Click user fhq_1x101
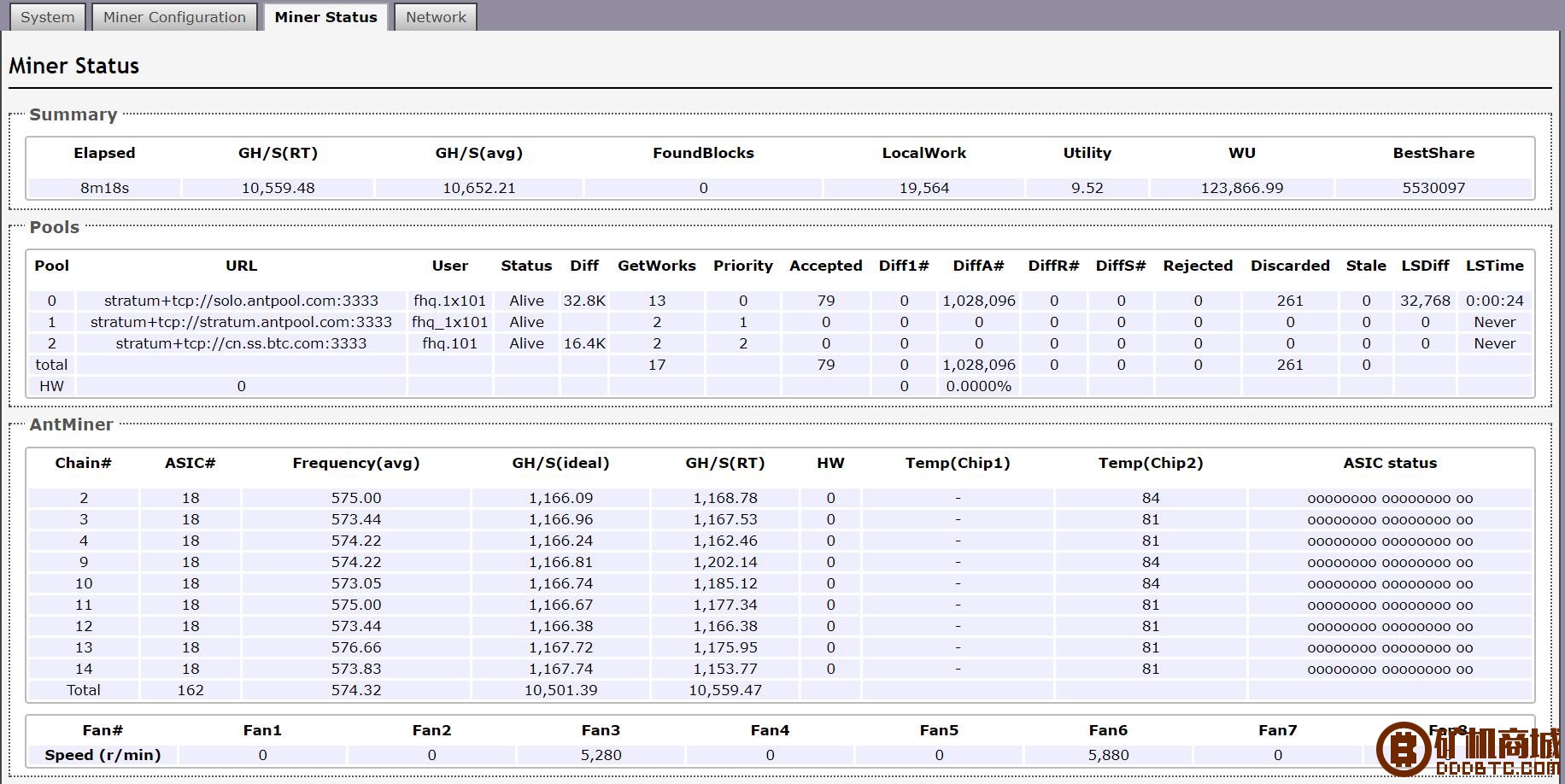This screenshot has height=784, width=1565. 449,322
